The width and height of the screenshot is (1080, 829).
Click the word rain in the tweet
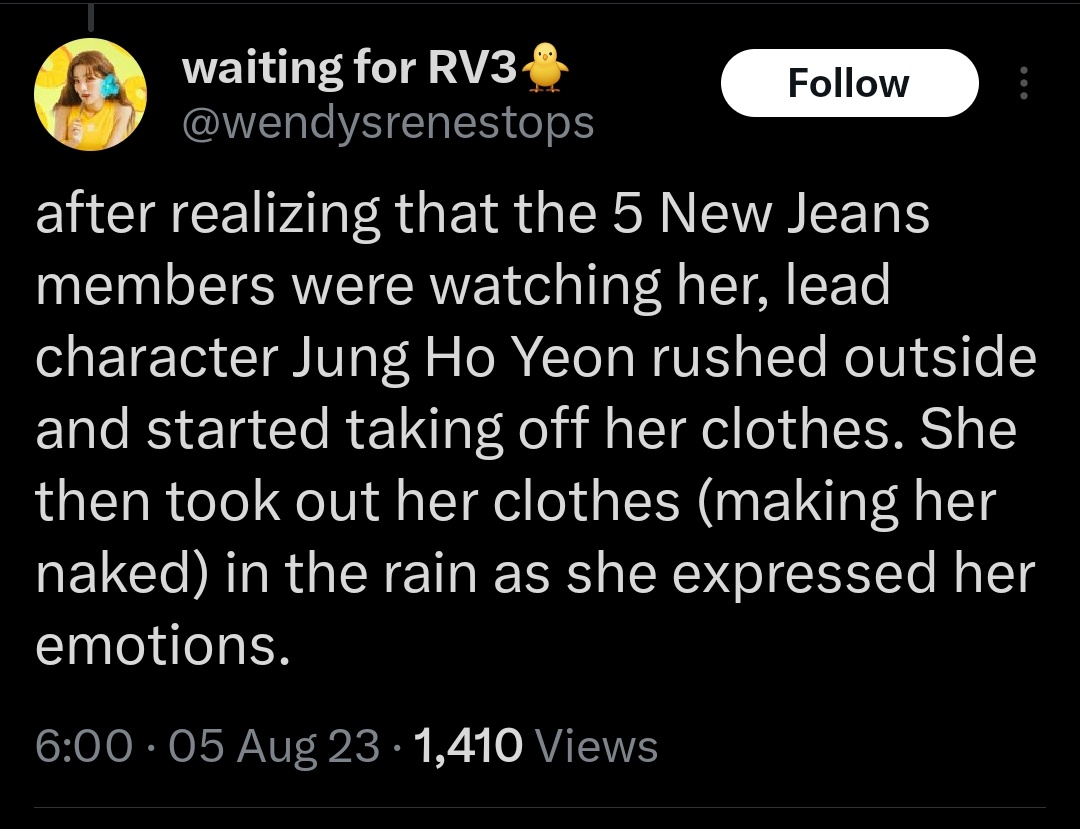point(430,574)
